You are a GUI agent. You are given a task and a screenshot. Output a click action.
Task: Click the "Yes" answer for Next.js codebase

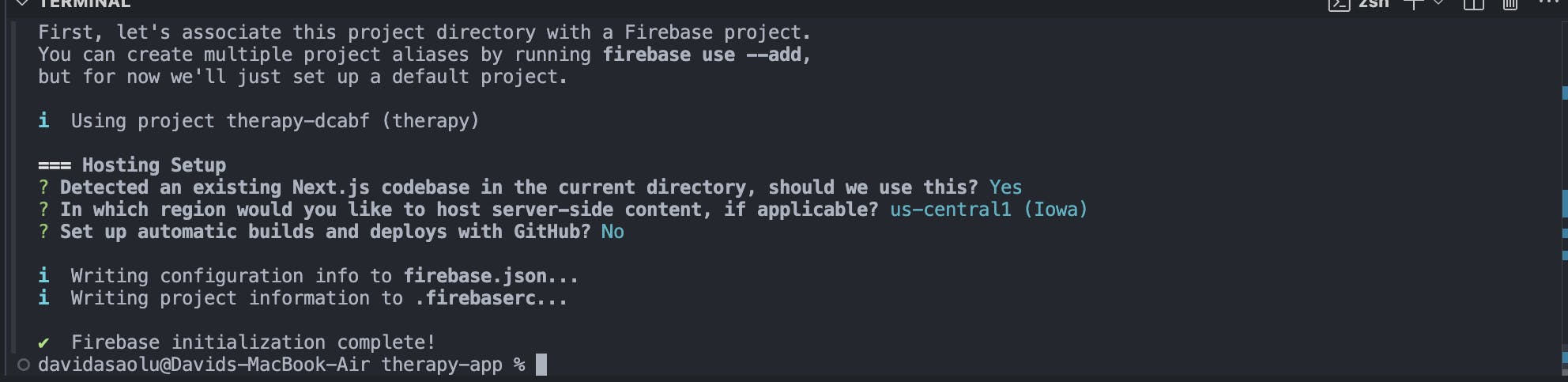pos(1005,187)
